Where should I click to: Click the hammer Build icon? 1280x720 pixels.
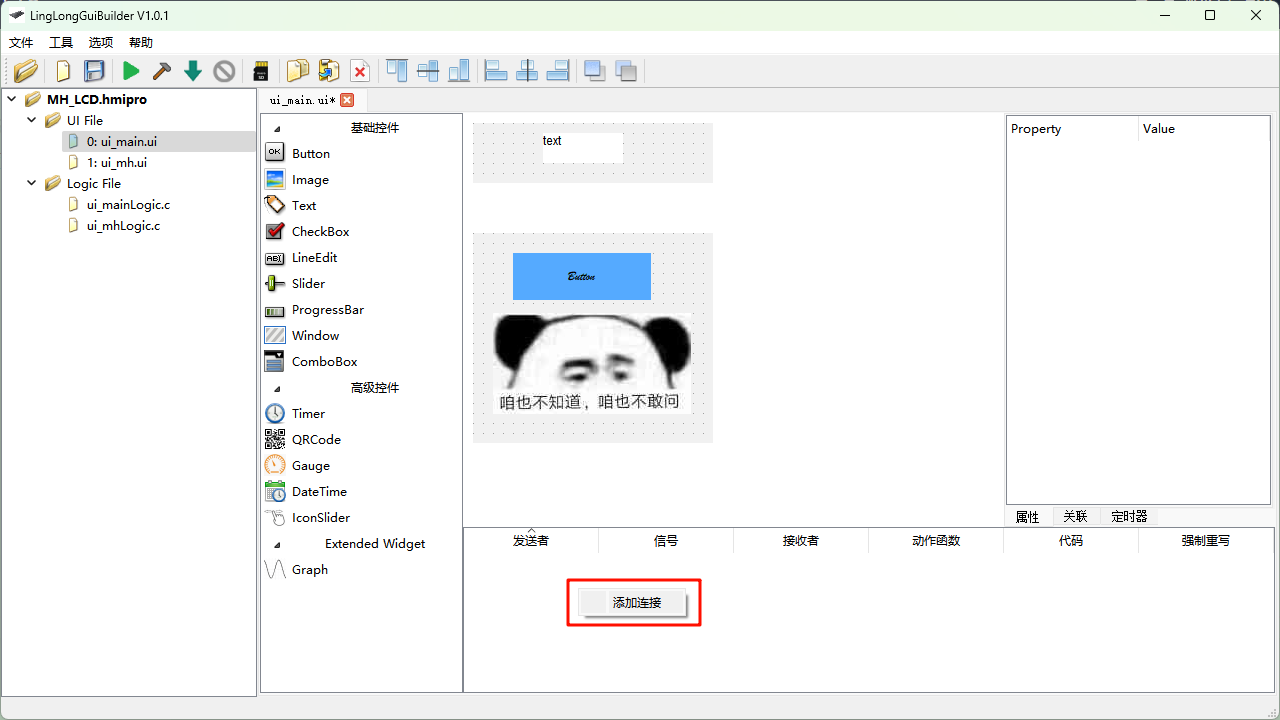[161, 71]
